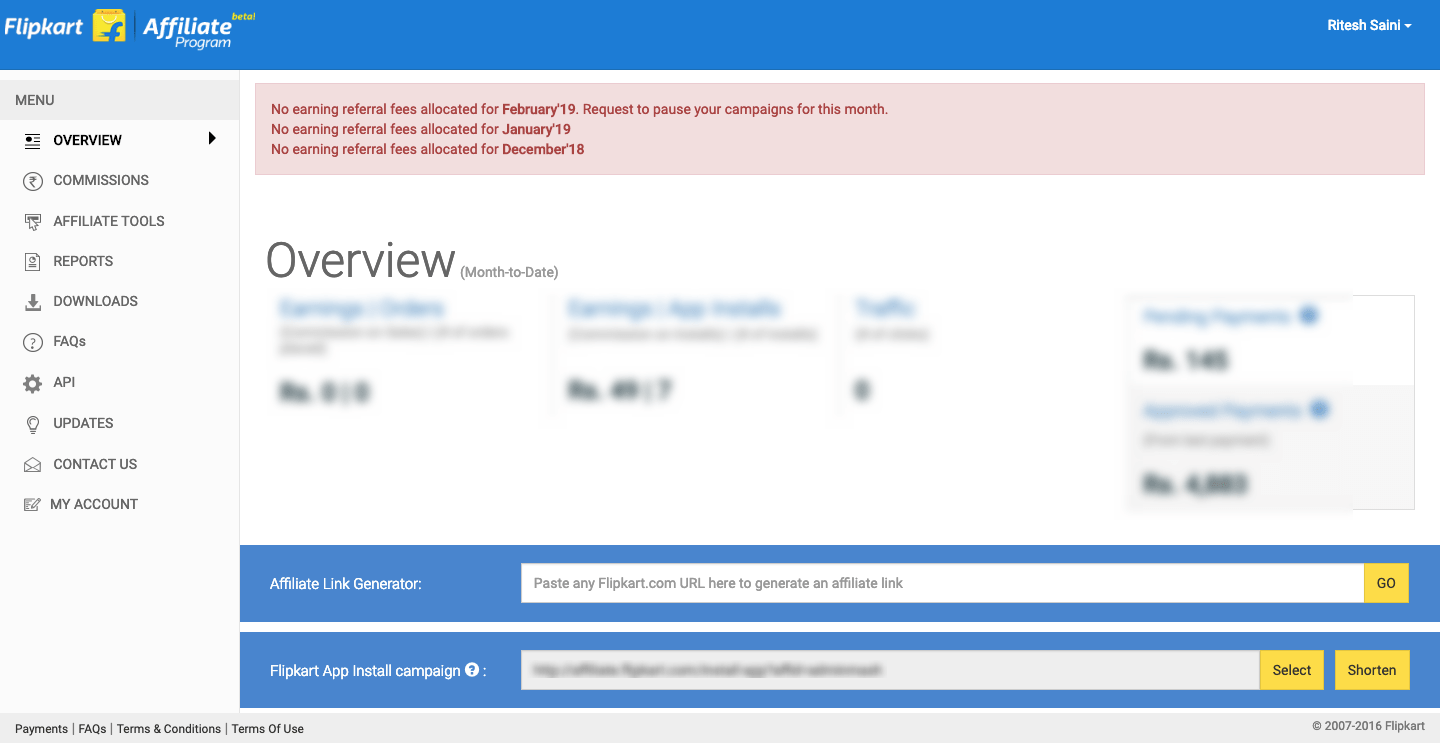Click the GO button to generate link
Viewport: 1440px width, 743px height.
[x=1386, y=582]
